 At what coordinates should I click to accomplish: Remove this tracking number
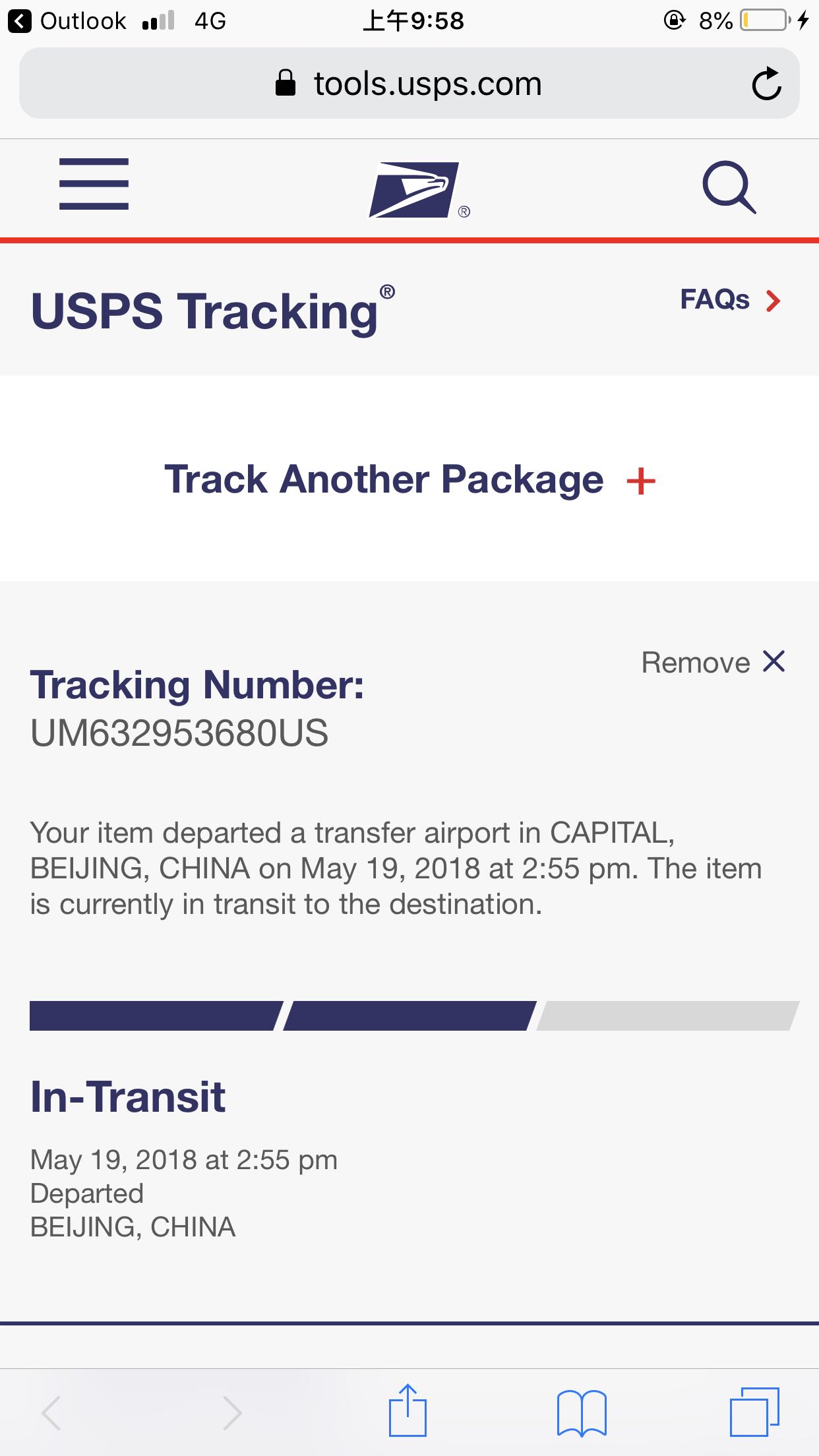click(x=713, y=662)
